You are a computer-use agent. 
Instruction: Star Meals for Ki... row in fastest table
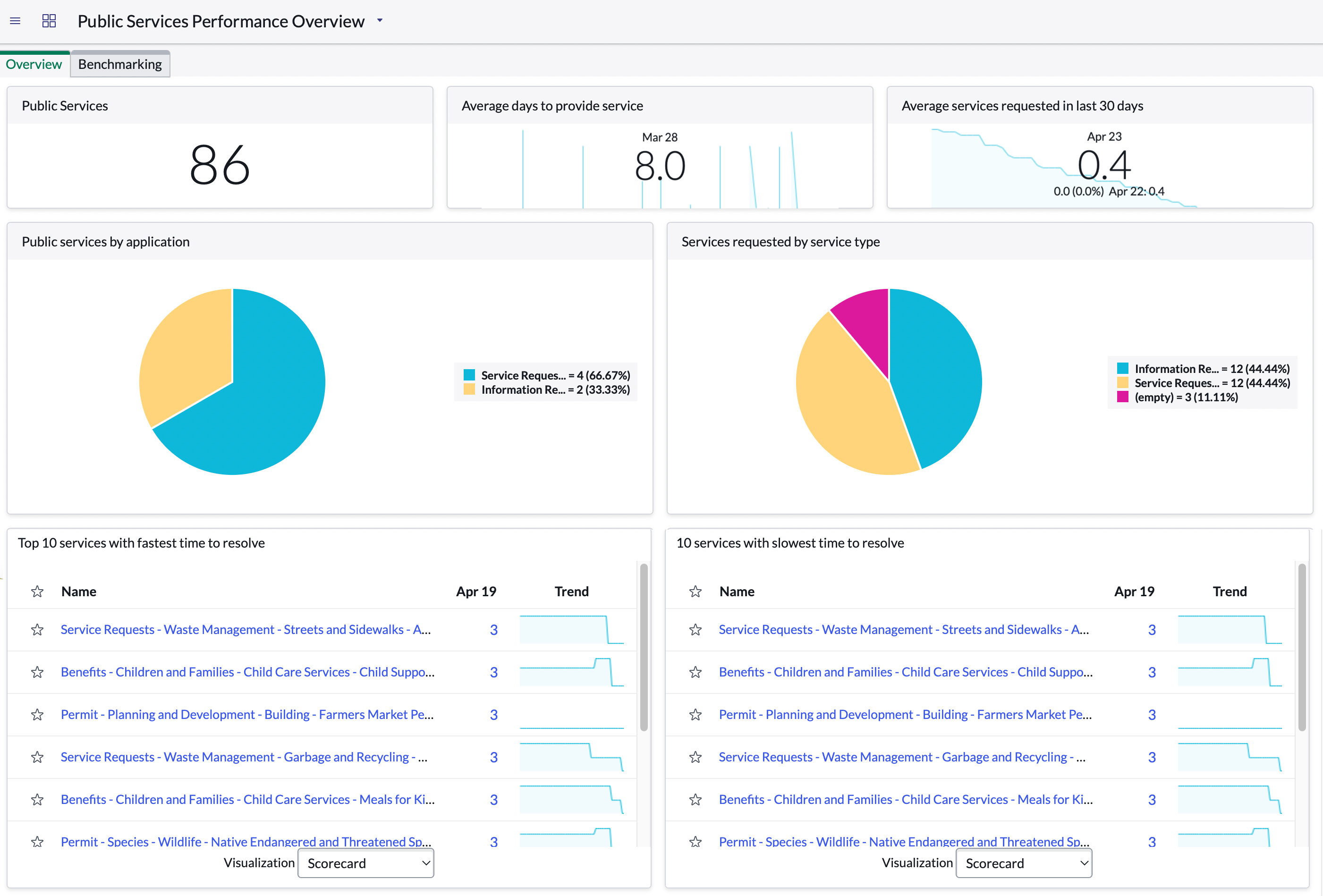[x=38, y=800]
